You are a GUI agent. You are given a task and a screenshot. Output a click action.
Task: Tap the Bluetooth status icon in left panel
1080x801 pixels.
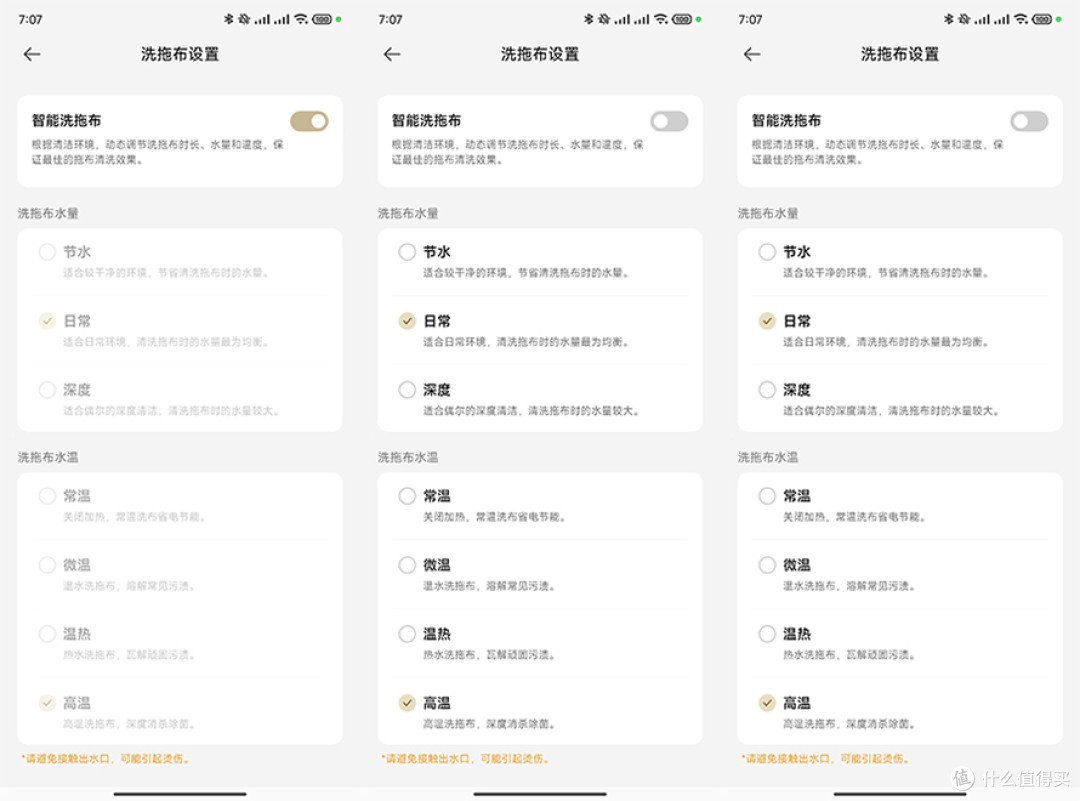click(229, 19)
